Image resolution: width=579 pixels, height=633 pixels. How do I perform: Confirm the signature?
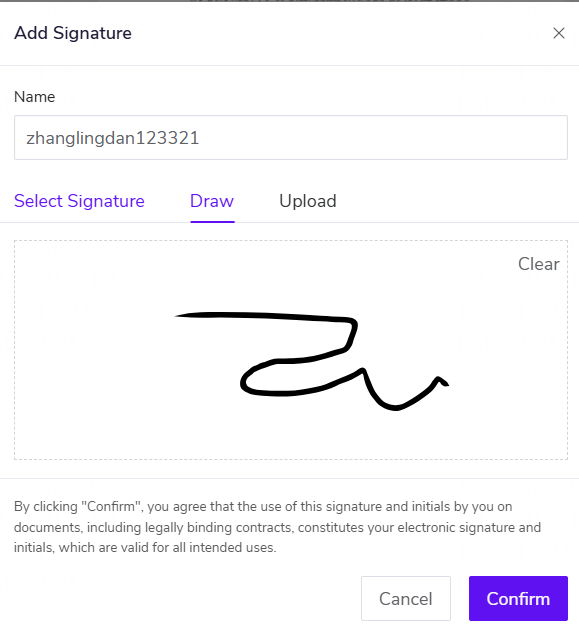[518, 598]
